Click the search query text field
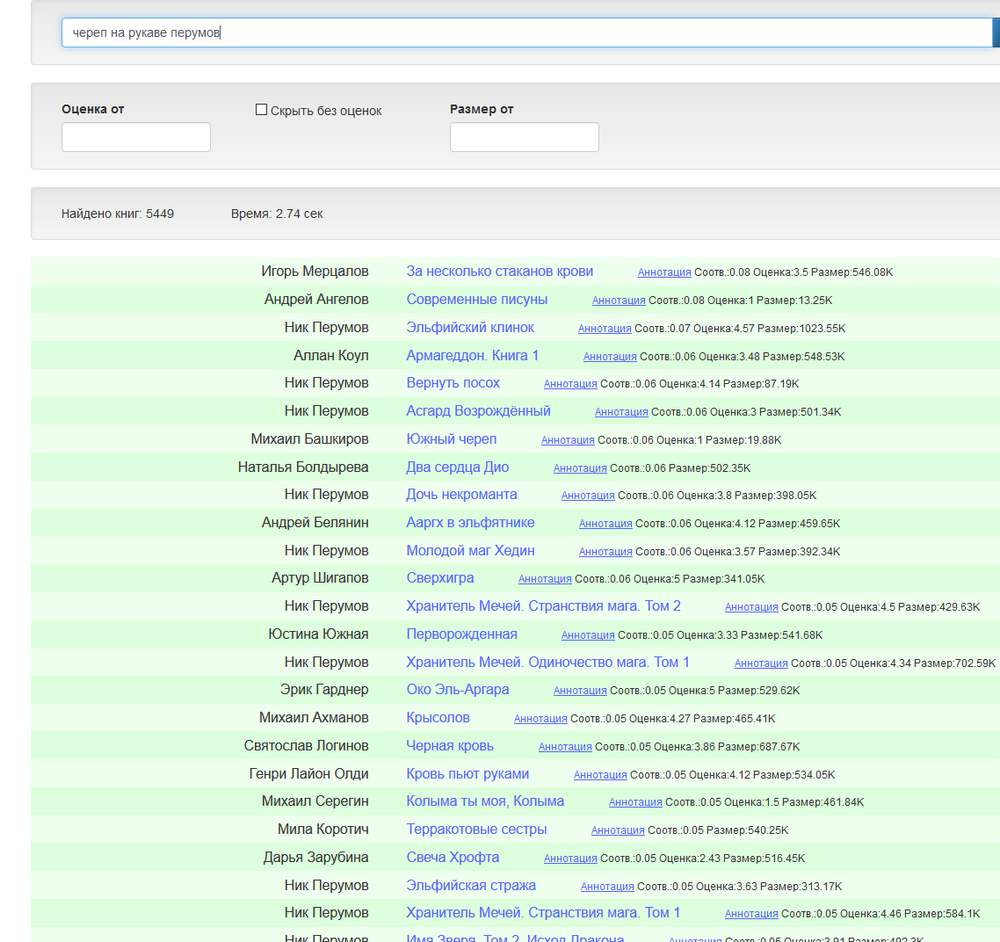The height and width of the screenshot is (942, 1000). (525, 33)
